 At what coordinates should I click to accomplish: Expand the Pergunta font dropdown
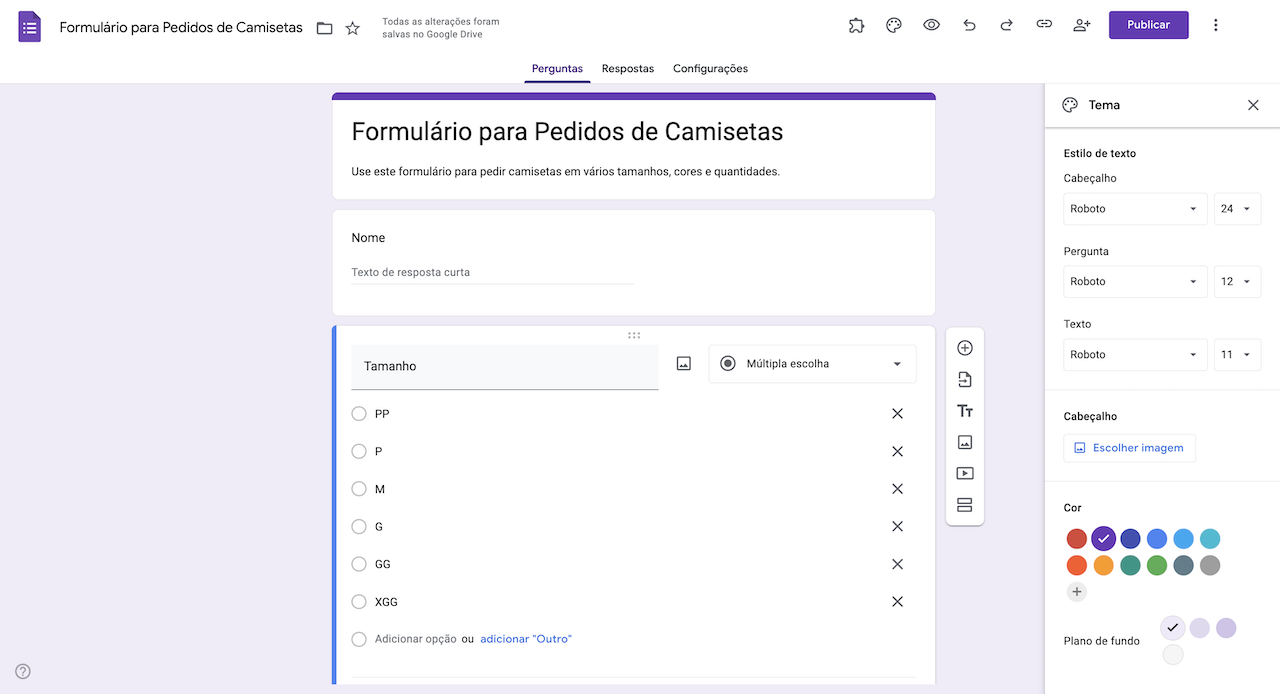[x=1135, y=281]
